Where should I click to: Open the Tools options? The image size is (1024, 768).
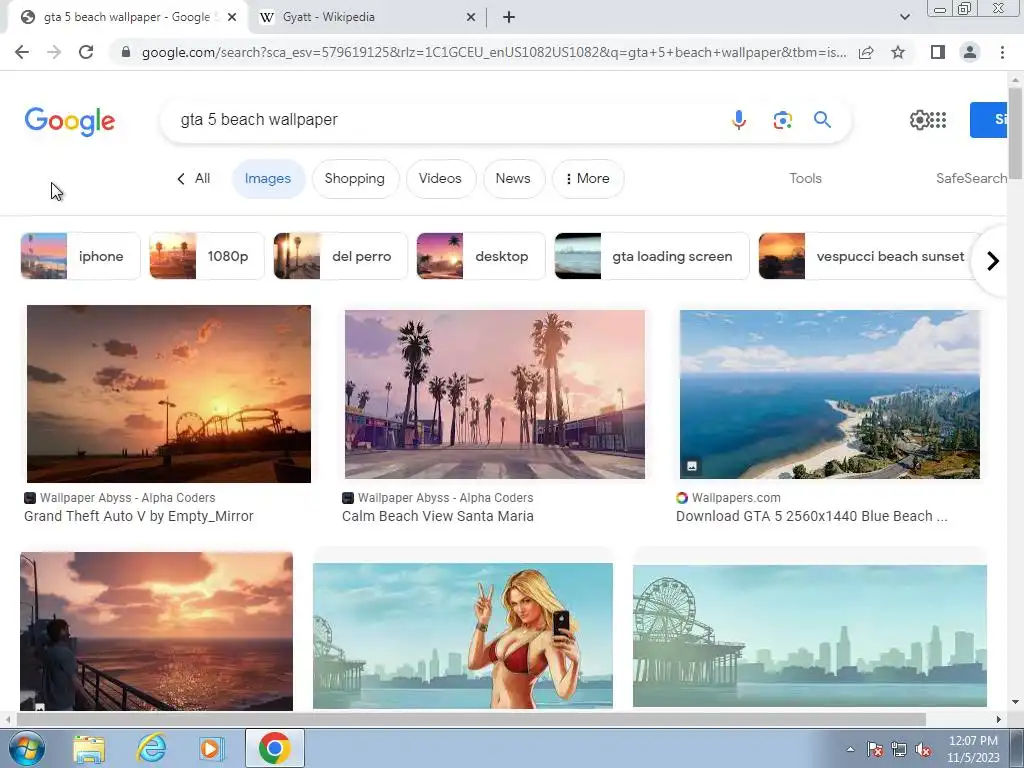805,178
